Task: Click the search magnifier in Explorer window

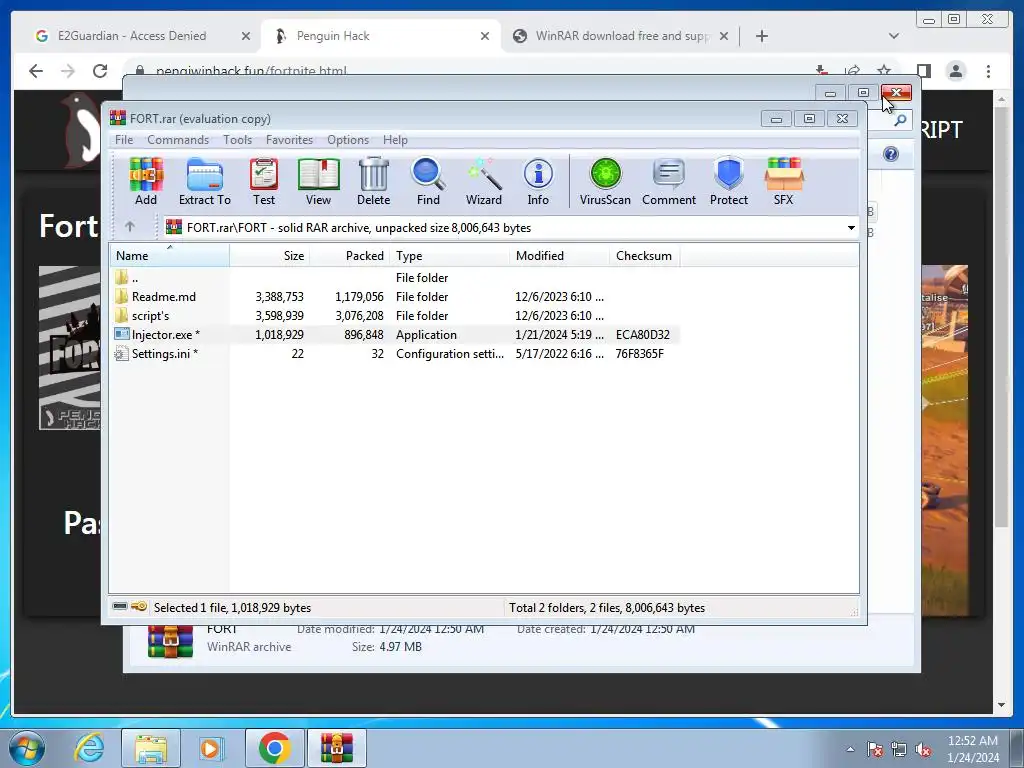Action: coord(900,120)
